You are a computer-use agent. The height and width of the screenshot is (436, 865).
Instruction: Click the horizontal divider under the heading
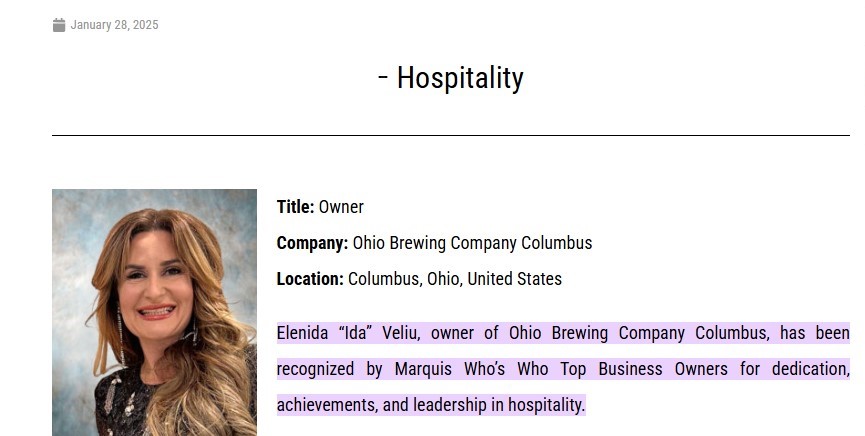pos(451,135)
